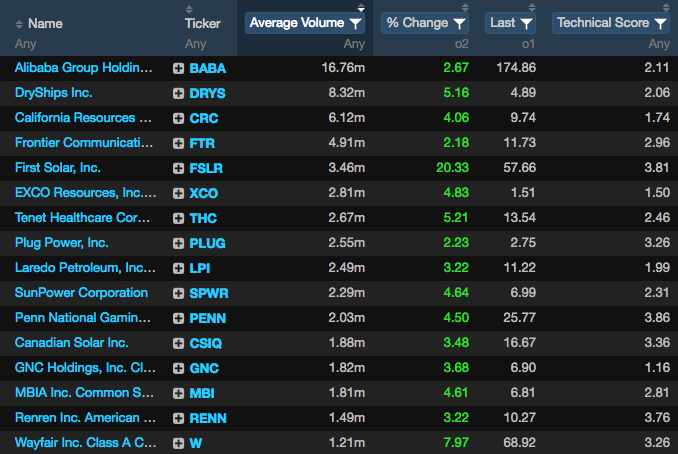The width and height of the screenshot is (678, 454).
Task: Sort by Ticker using its sort arrows
Action: 189,9
